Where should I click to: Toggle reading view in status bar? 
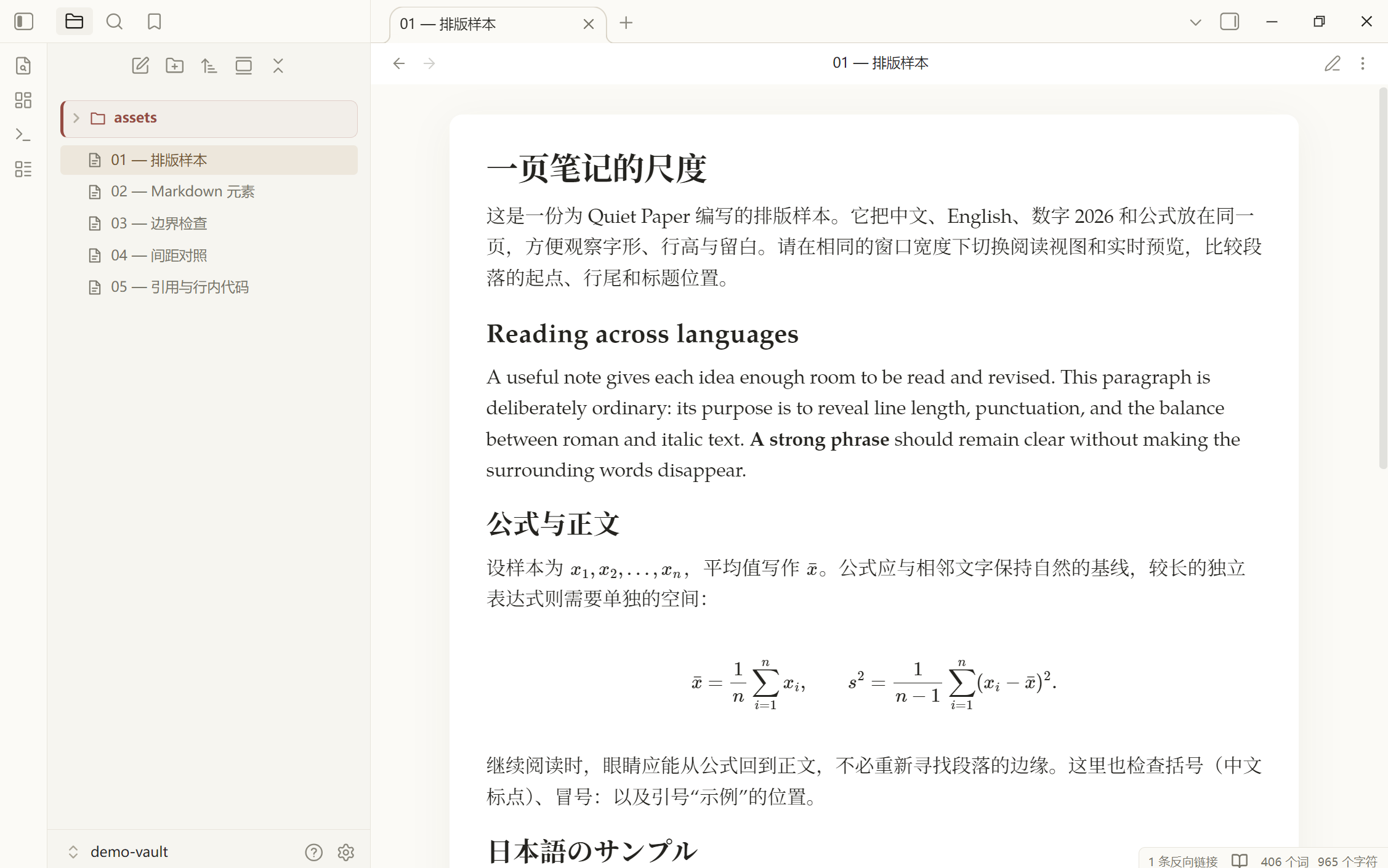click(x=1240, y=860)
